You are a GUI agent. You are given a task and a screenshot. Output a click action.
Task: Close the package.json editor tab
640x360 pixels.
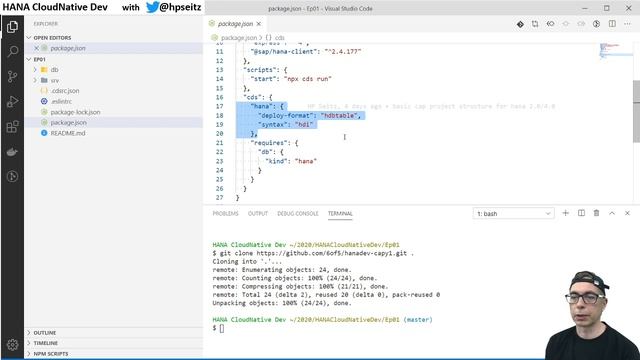tap(259, 24)
